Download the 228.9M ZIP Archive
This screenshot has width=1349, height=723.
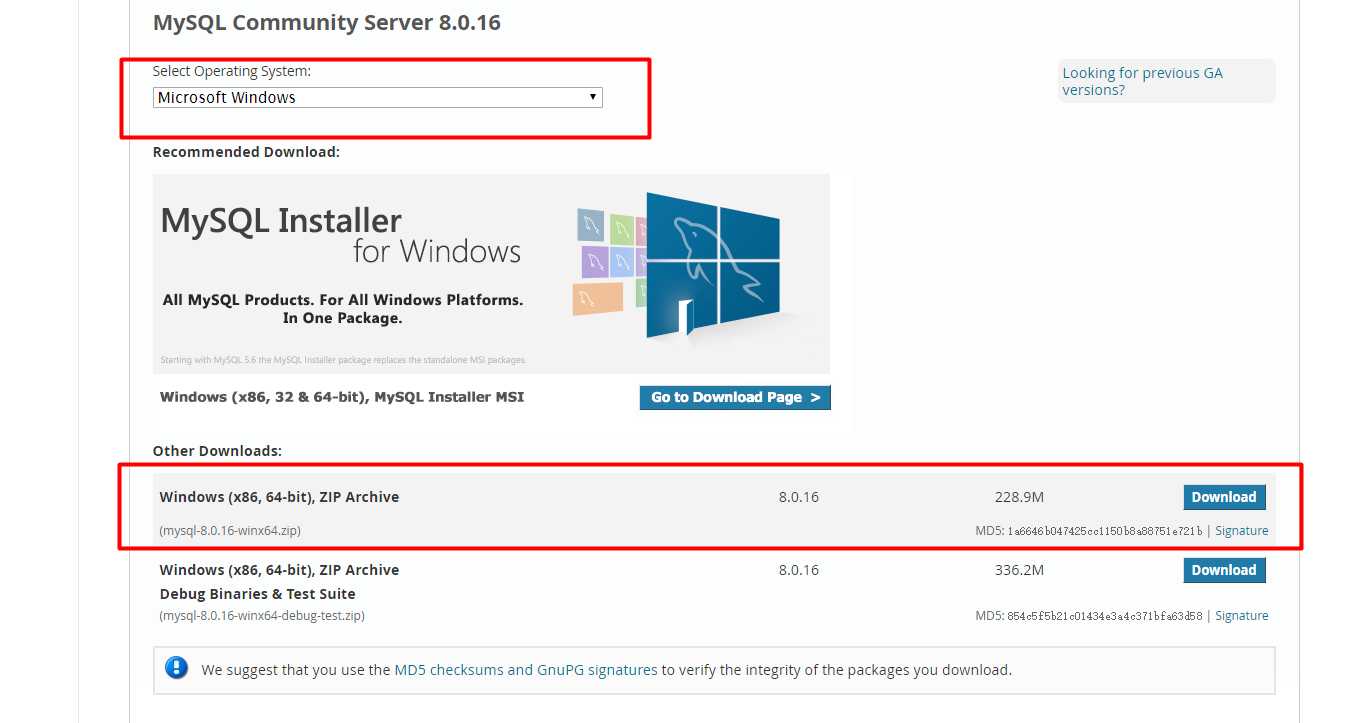pos(1224,497)
